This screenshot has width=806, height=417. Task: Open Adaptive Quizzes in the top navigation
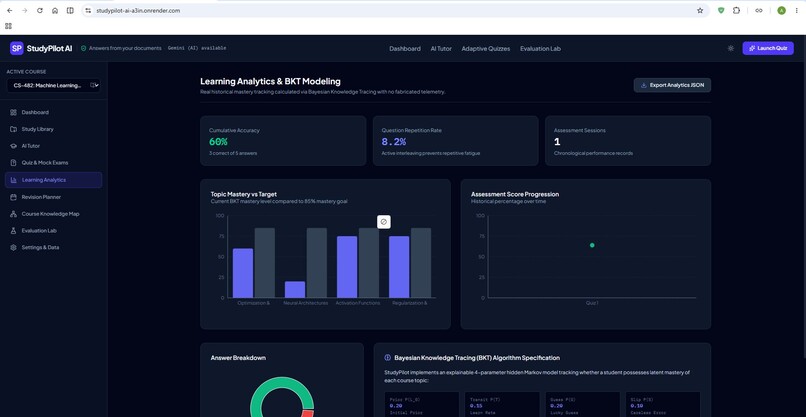[486, 49]
